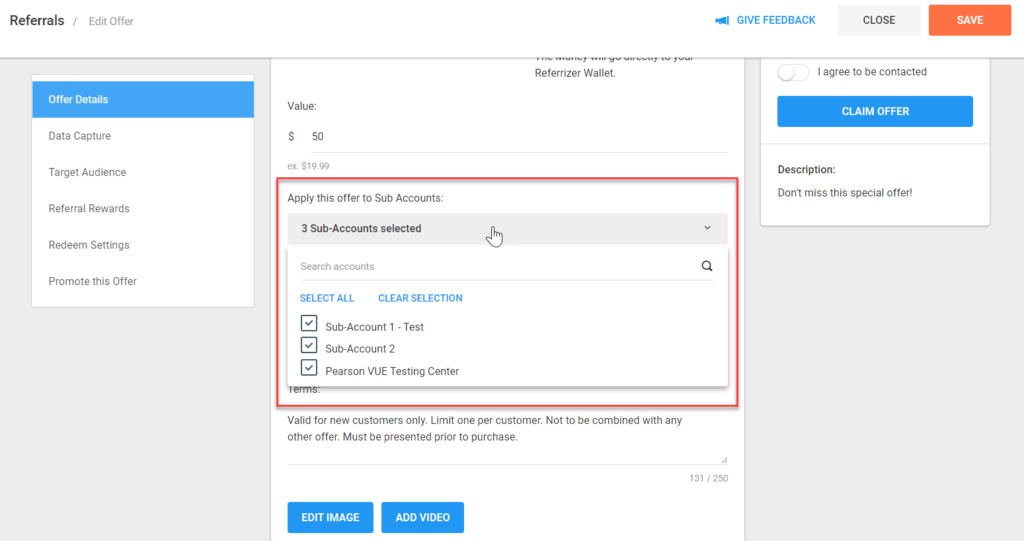
Task: Click the Clear Selection link
Action: pyautogui.click(x=420, y=298)
